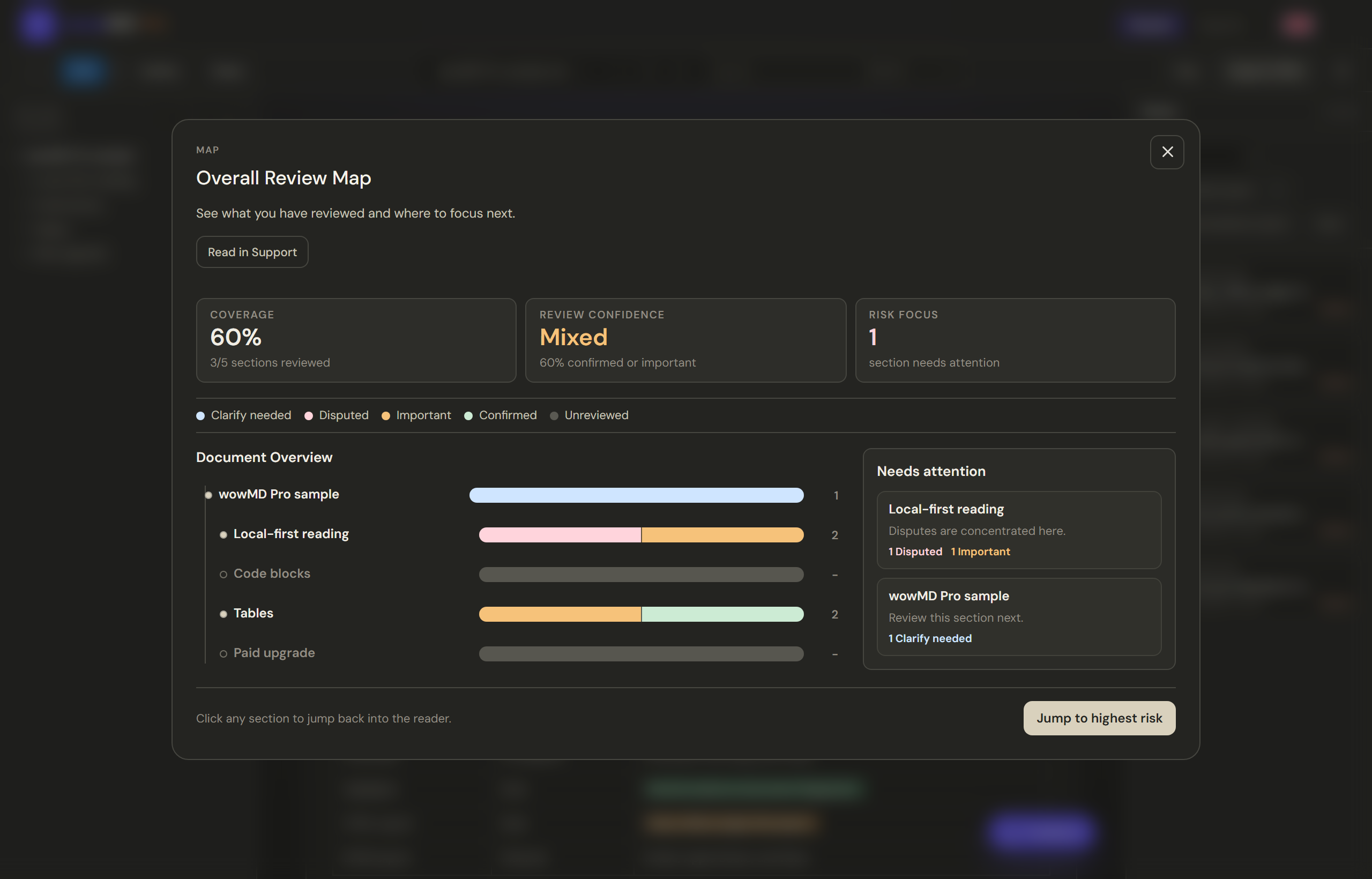The height and width of the screenshot is (879, 1372).
Task: Click the gray unreviewed bar for Paid upgrade
Action: [641, 653]
